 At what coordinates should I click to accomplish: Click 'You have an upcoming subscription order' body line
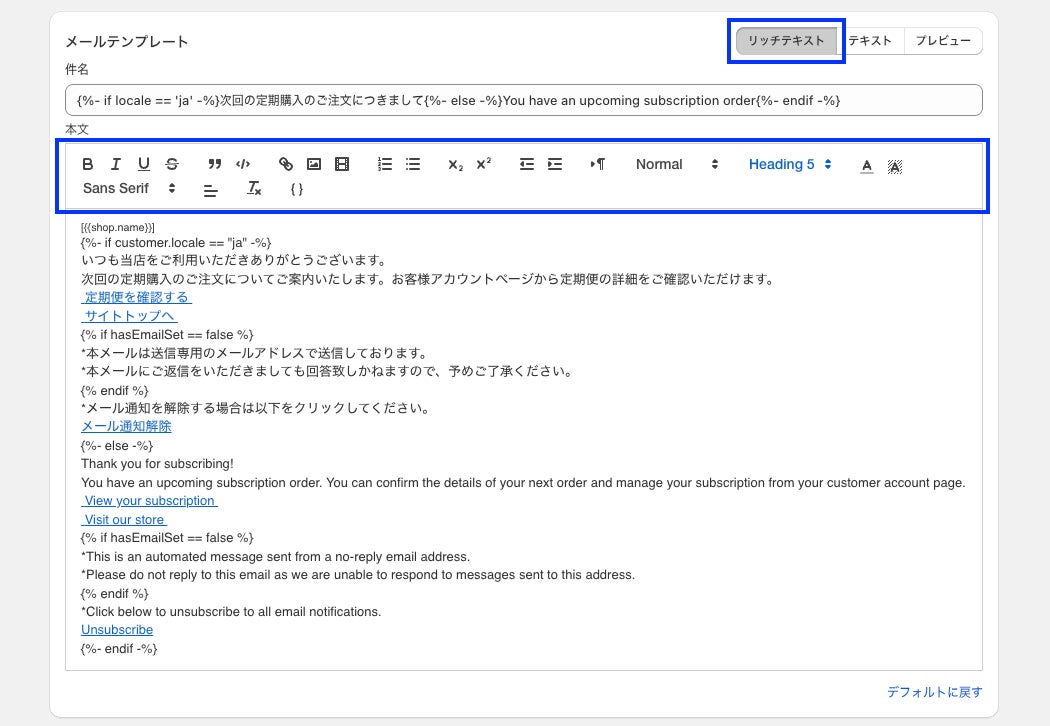coord(523,482)
